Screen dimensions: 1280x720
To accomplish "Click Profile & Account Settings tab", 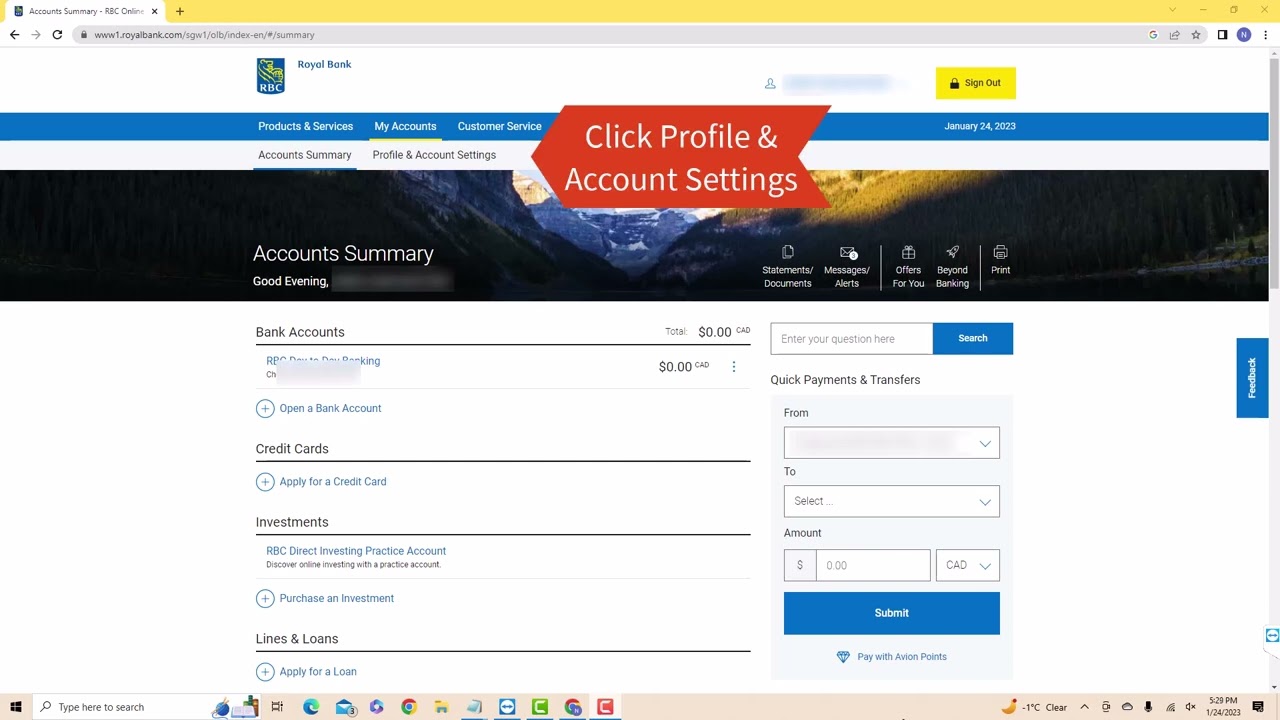I will (x=434, y=155).
